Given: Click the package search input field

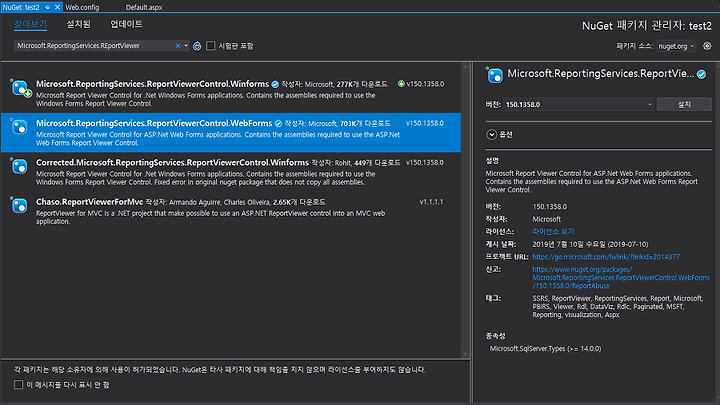Looking at the screenshot, I should click(x=94, y=46).
